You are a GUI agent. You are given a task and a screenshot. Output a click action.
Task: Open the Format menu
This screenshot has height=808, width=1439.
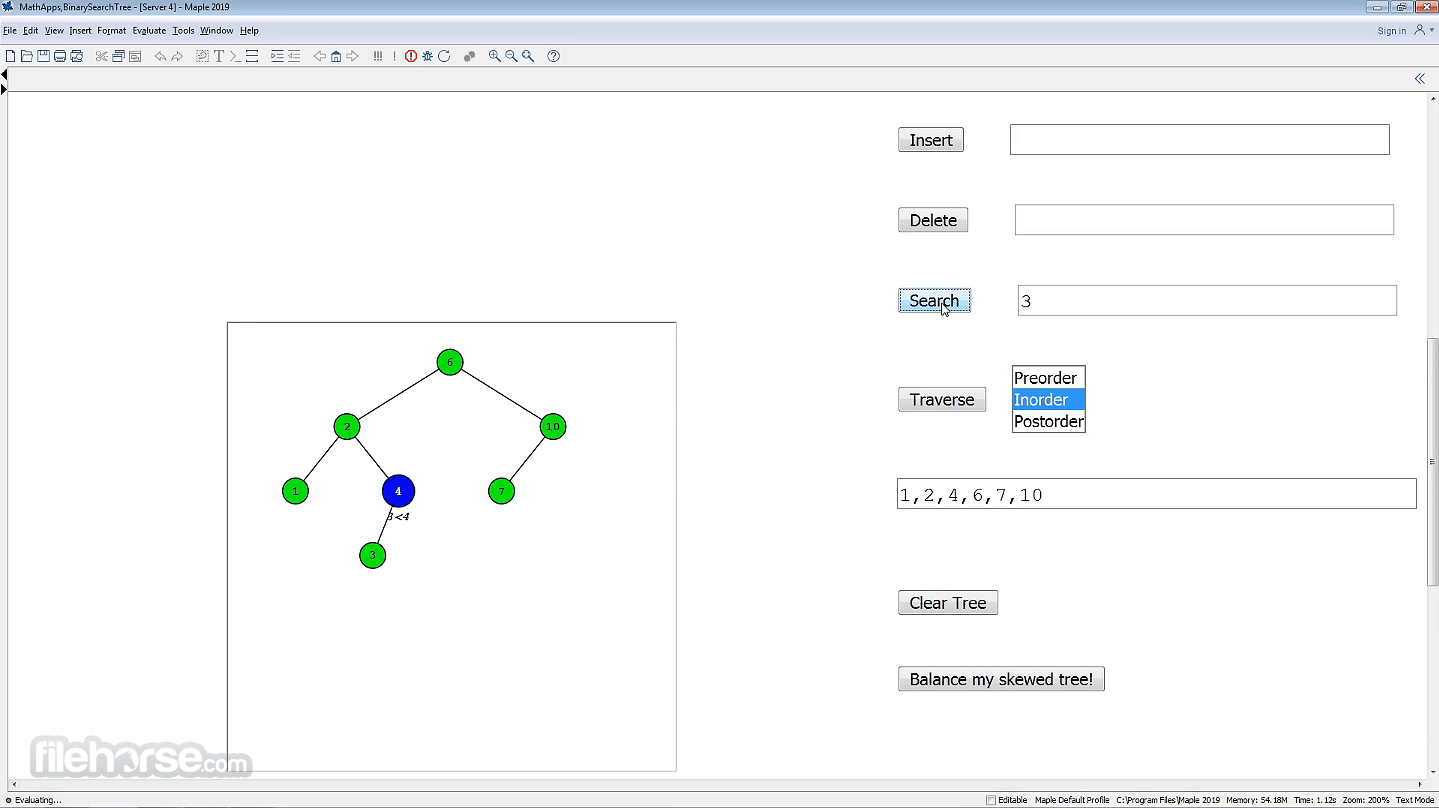[112, 31]
